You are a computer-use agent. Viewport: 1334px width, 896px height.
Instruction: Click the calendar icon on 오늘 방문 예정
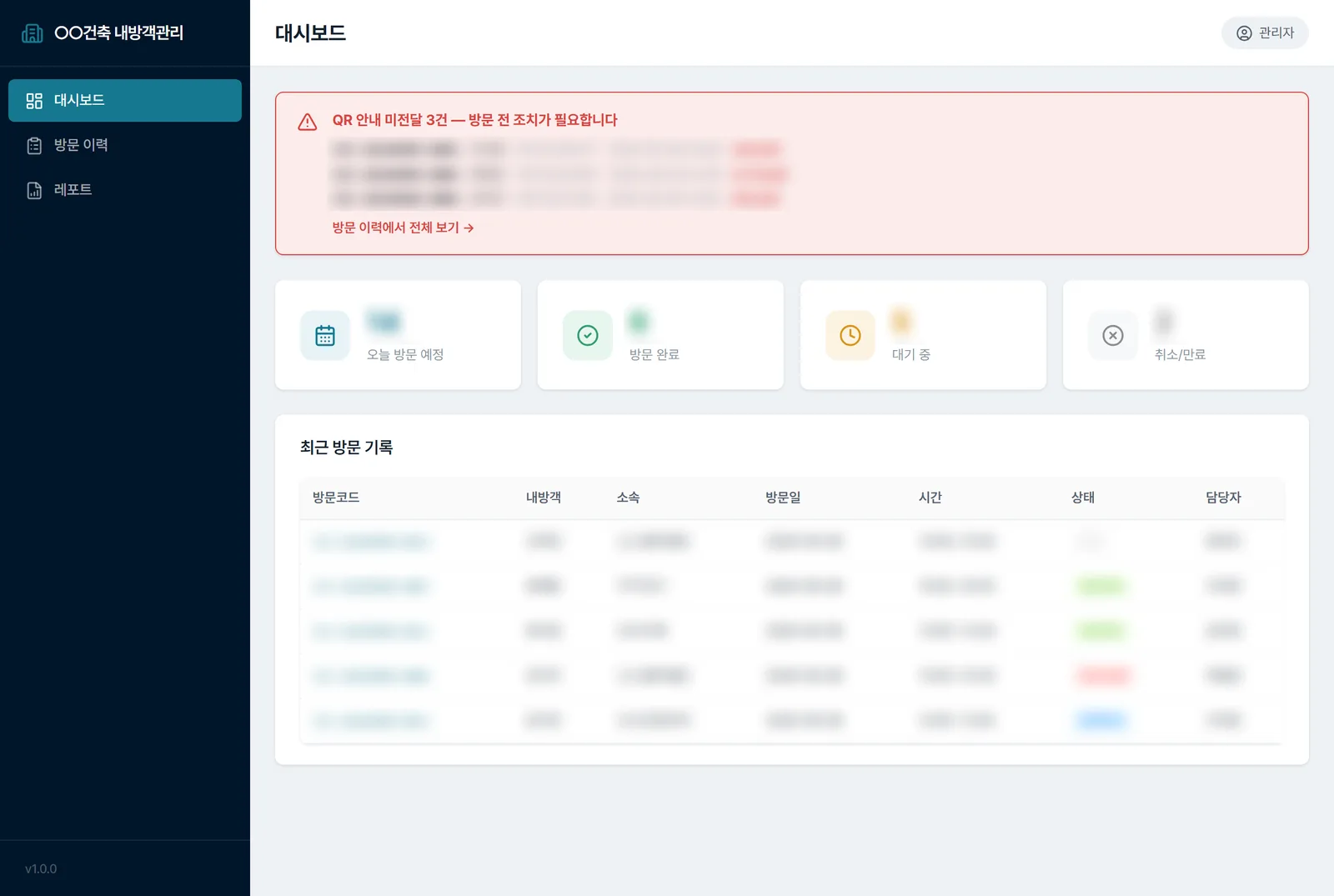pos(325,336)
